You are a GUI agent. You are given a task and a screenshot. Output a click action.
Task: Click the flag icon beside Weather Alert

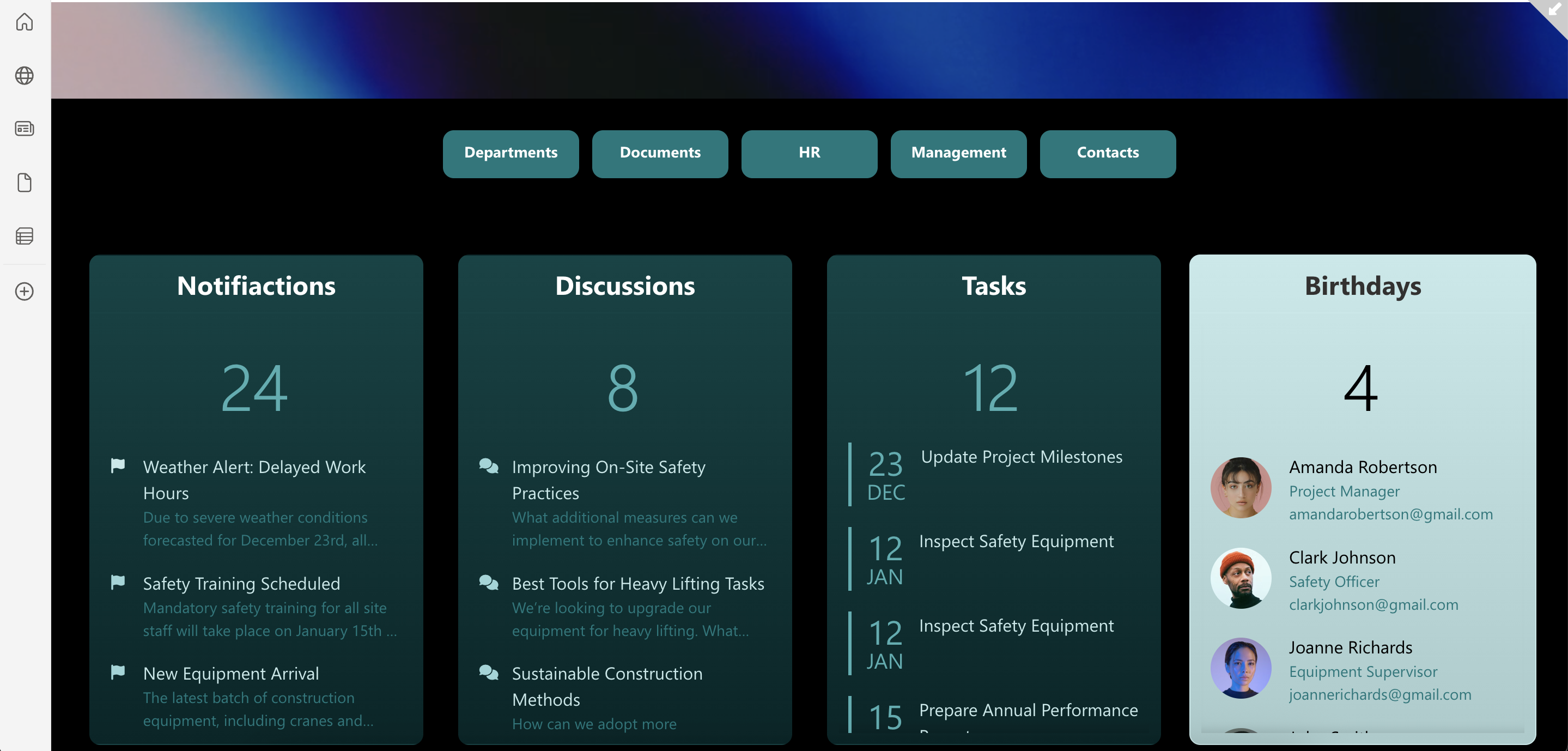pos(118,466)
